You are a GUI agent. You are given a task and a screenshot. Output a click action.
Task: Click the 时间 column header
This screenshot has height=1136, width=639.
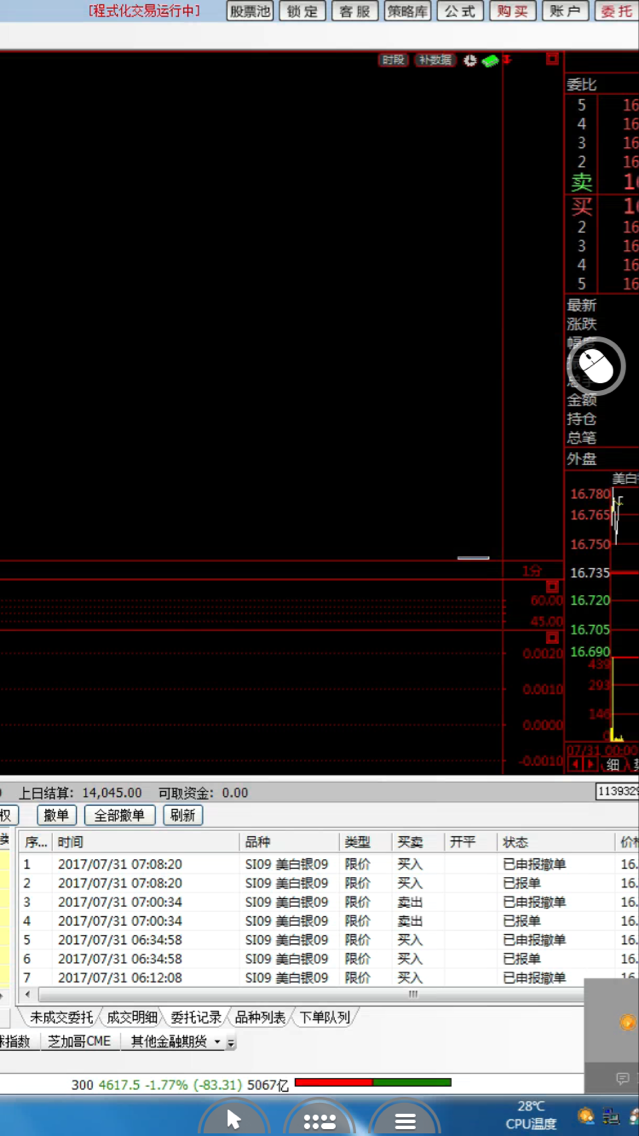click(x=146, y=842)
